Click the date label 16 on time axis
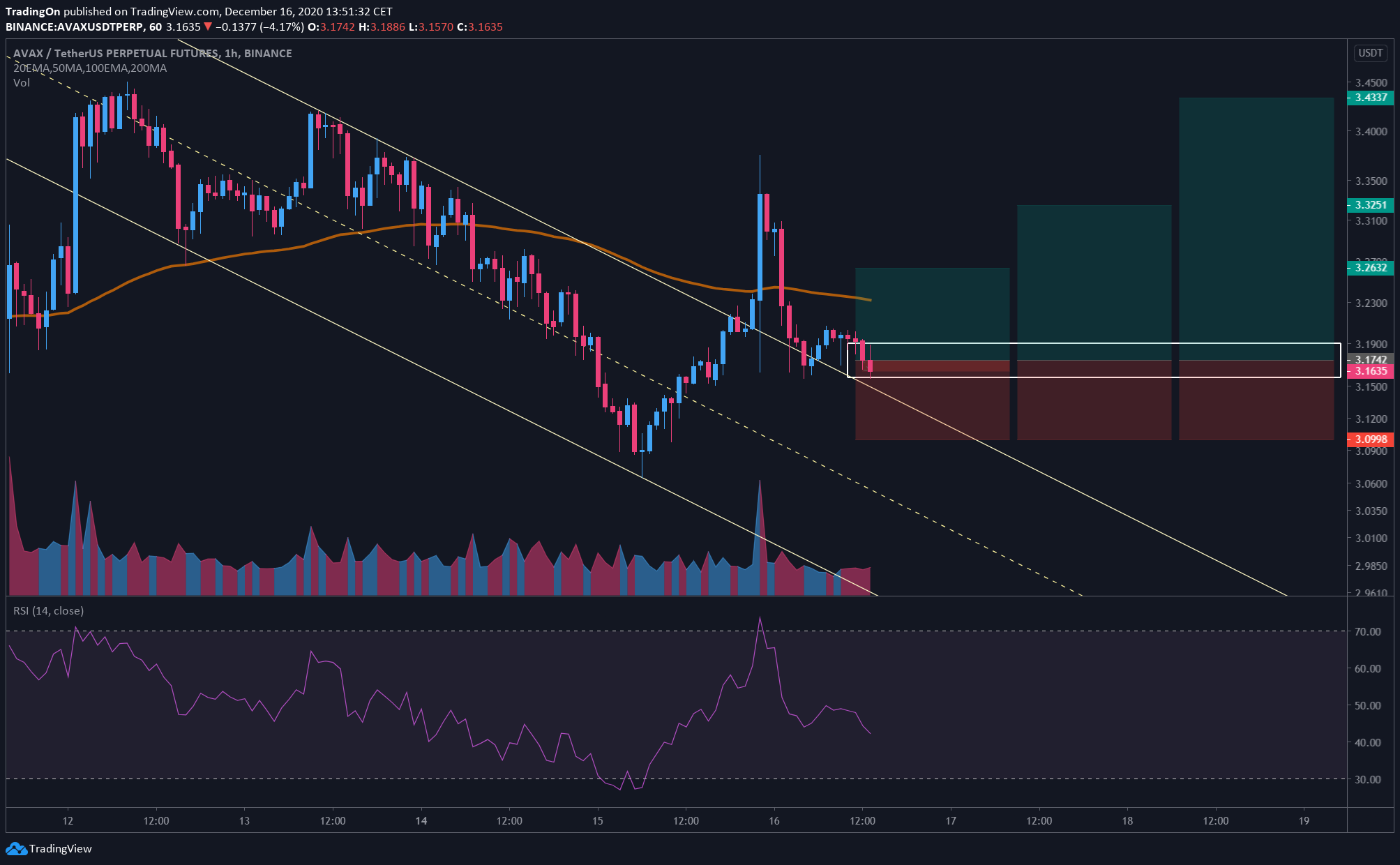The width and height of the screenshot is (1400, 865). point(774,820)
